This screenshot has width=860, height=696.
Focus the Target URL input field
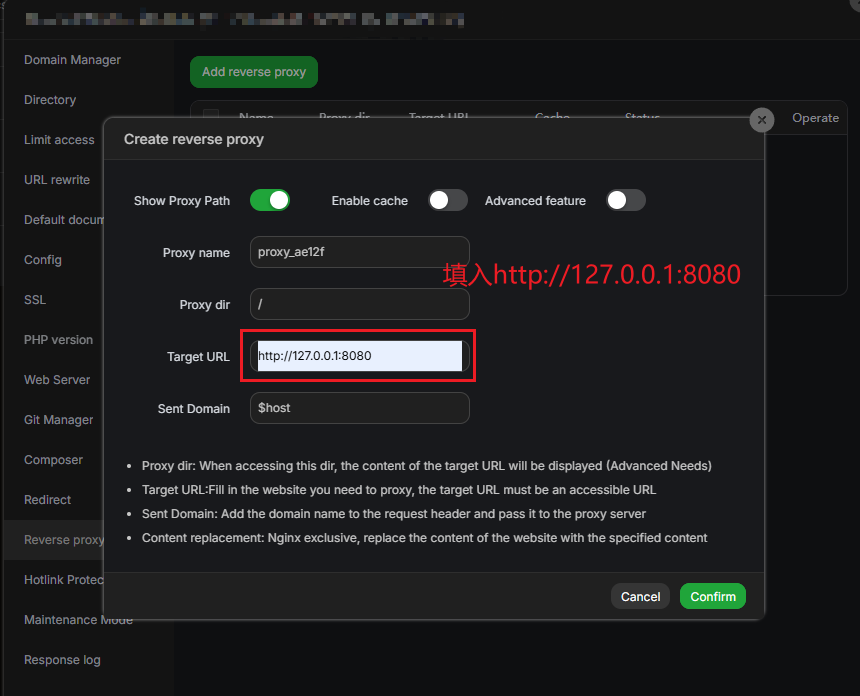click(x=359, y=356)
